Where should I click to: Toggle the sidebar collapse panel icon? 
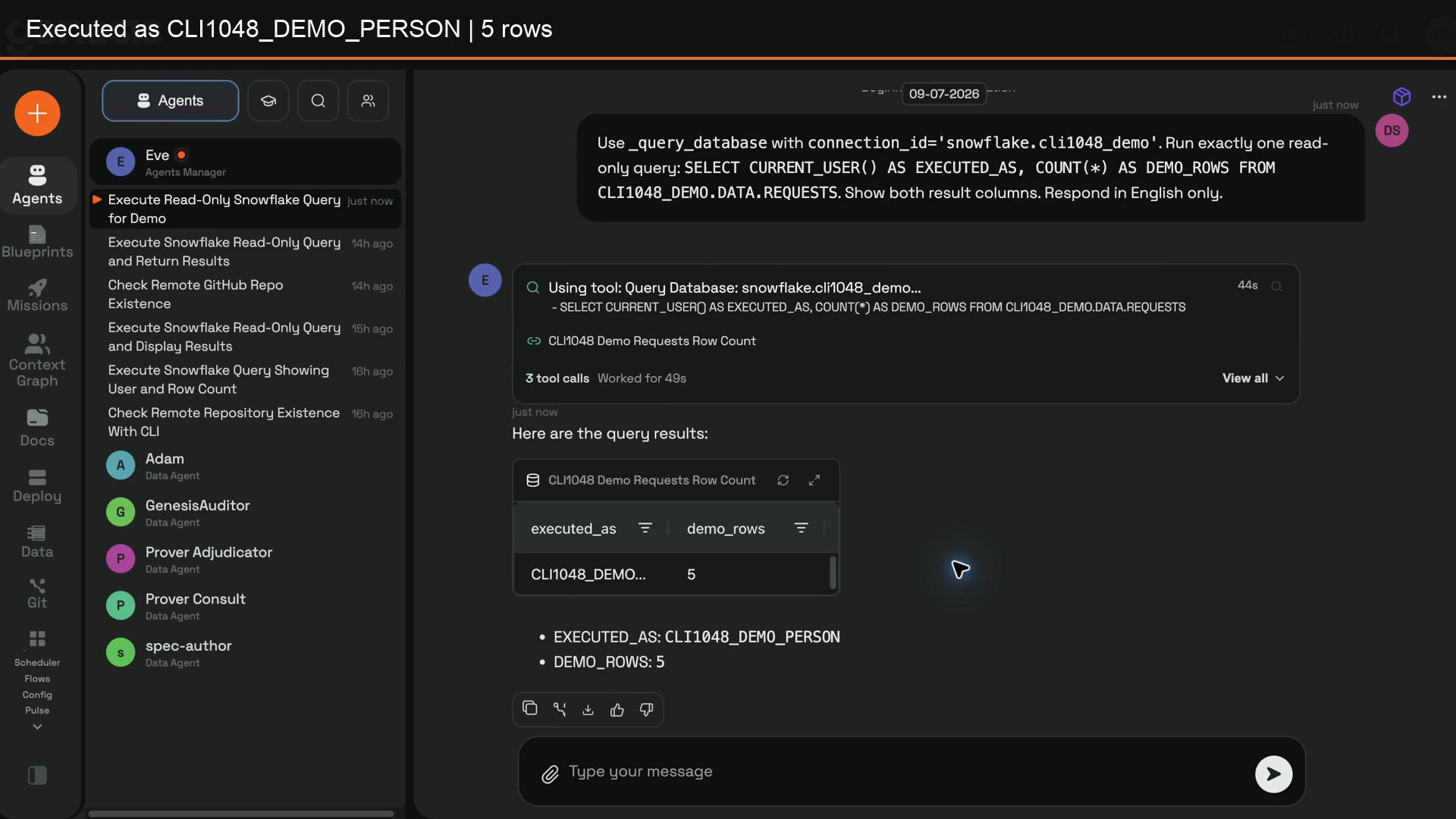click(37, 775)
